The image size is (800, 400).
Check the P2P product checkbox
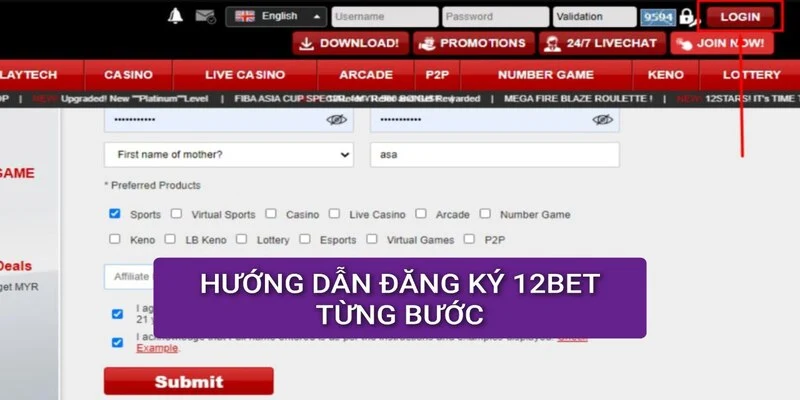[x=469, y=239]
